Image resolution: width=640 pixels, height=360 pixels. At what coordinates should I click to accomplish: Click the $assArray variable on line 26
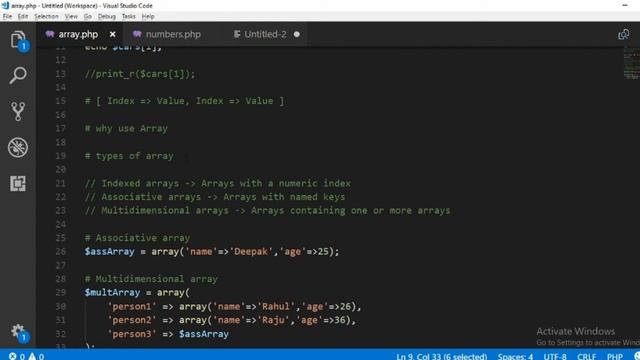109,251
